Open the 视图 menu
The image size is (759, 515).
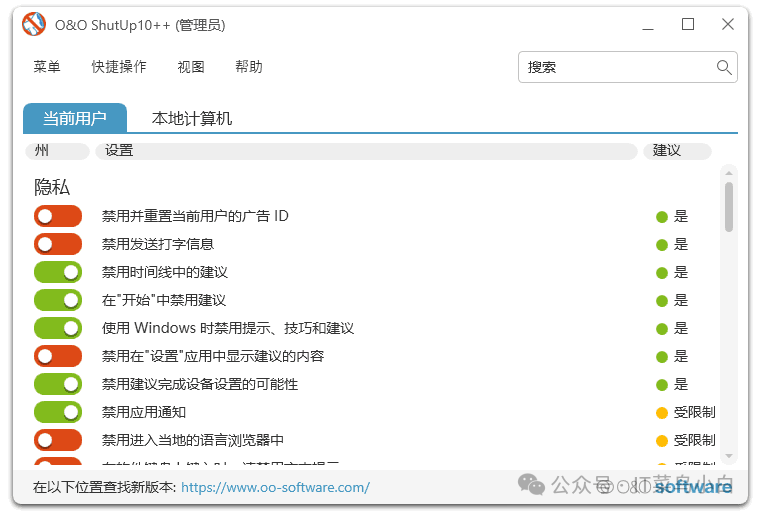tap(191, 67)
